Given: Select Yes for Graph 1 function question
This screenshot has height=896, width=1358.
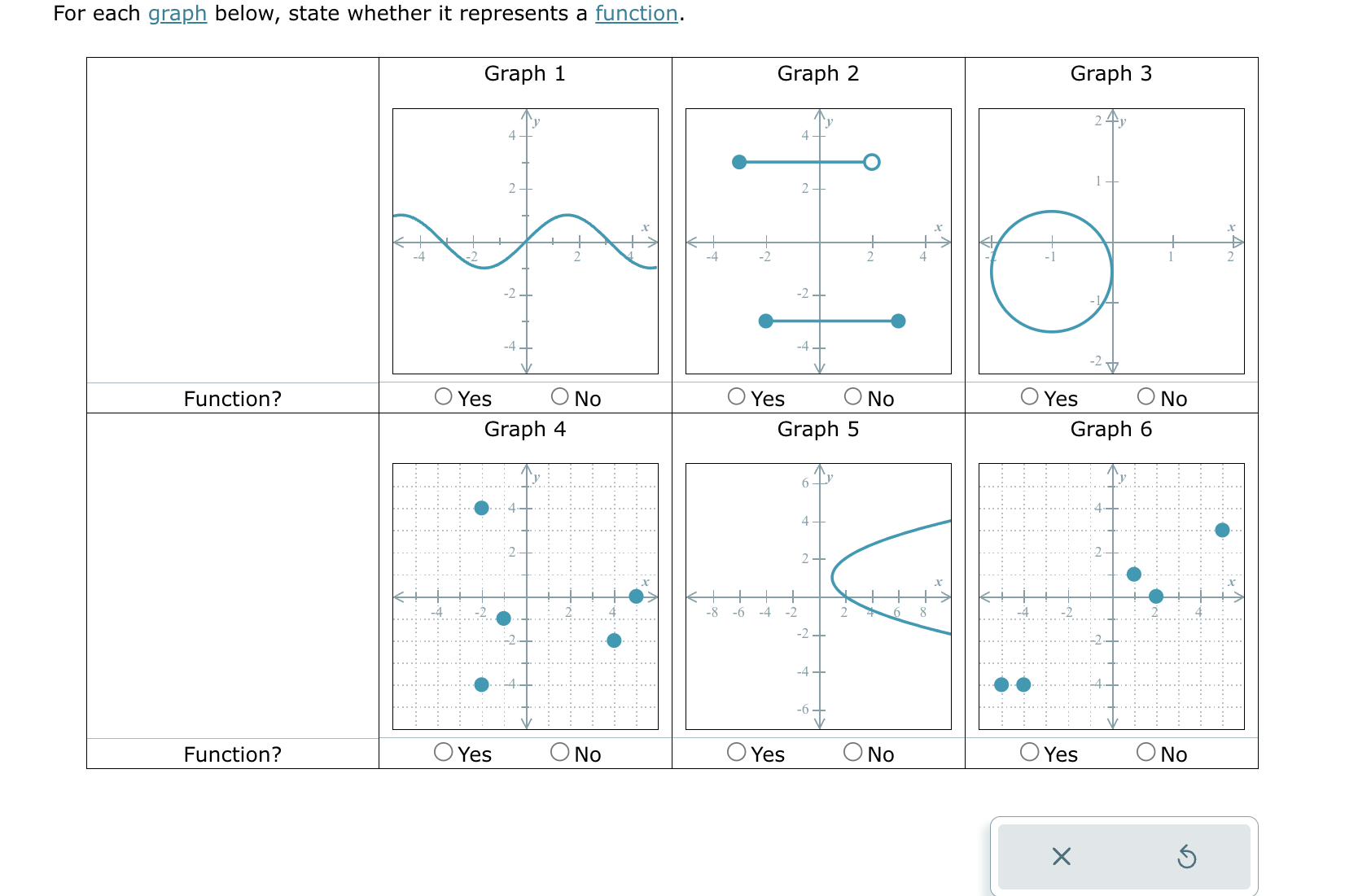Looking at the screenshot, I should pyautogui.click(x=443, y=398).
